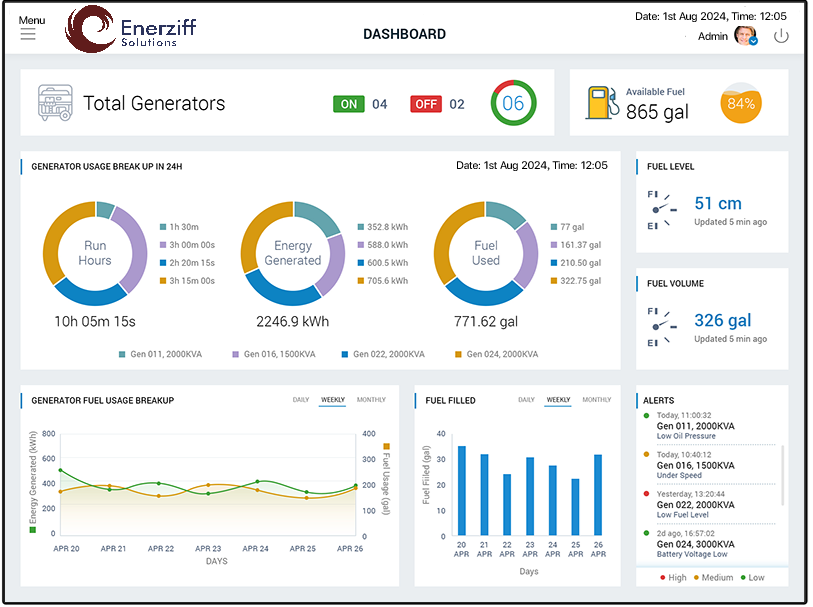Screen dimensions: 813x607
Task: Switch Generator Fuel Usage chart to Daily
Action: click(300, 400)
